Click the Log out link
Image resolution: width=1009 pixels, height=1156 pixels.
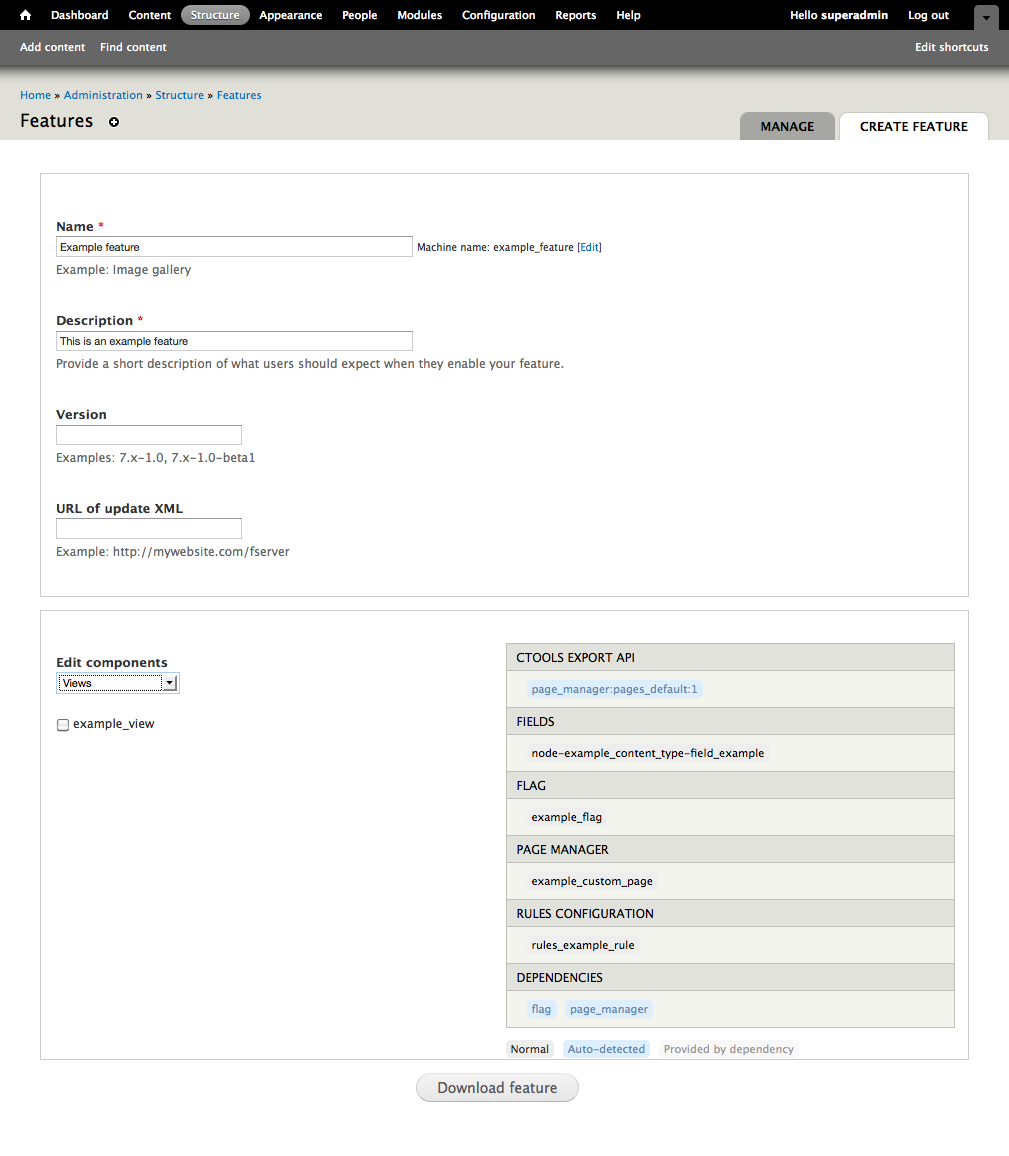tap(928, 15)
